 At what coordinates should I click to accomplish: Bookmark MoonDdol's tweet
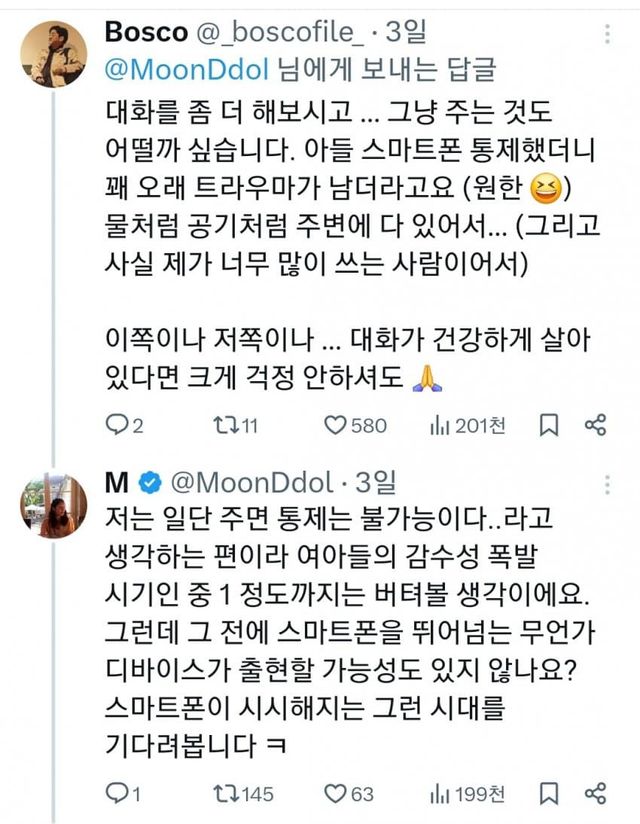(549, 794)
